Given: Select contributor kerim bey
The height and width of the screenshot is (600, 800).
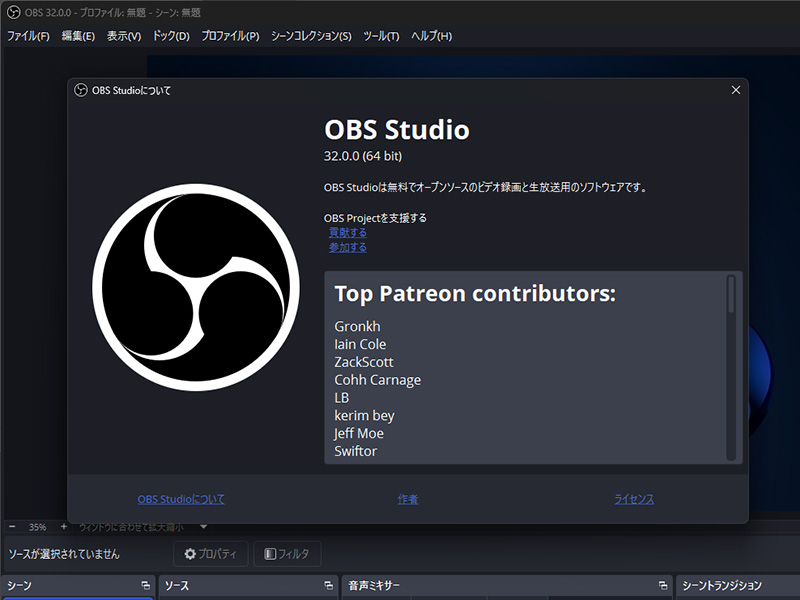Looking at the screenshot, I should [x=364, y=416].
